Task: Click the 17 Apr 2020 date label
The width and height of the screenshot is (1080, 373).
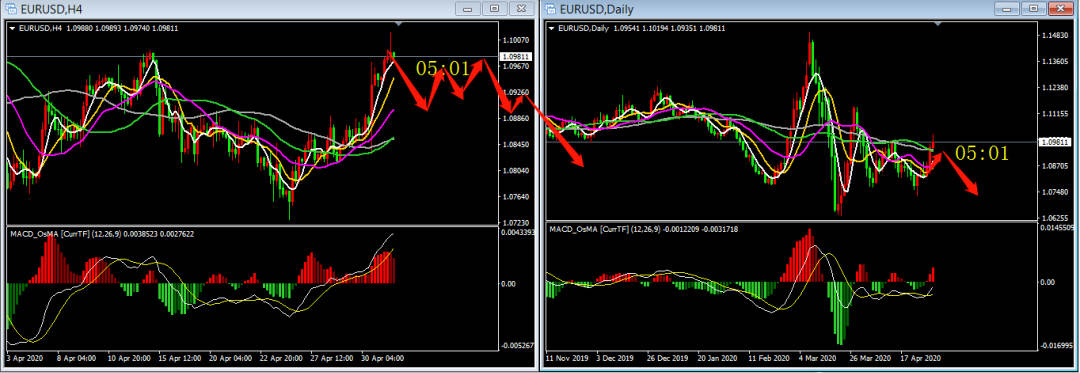Action: pos(920,358)
